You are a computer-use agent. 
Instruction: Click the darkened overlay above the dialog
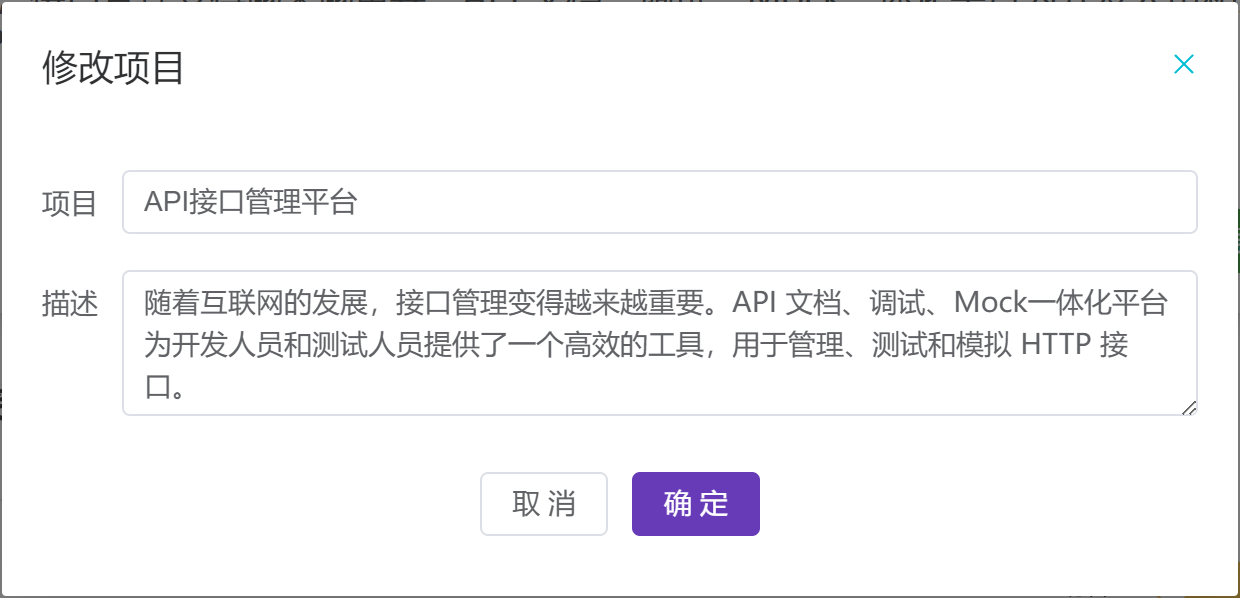[620, 8]
